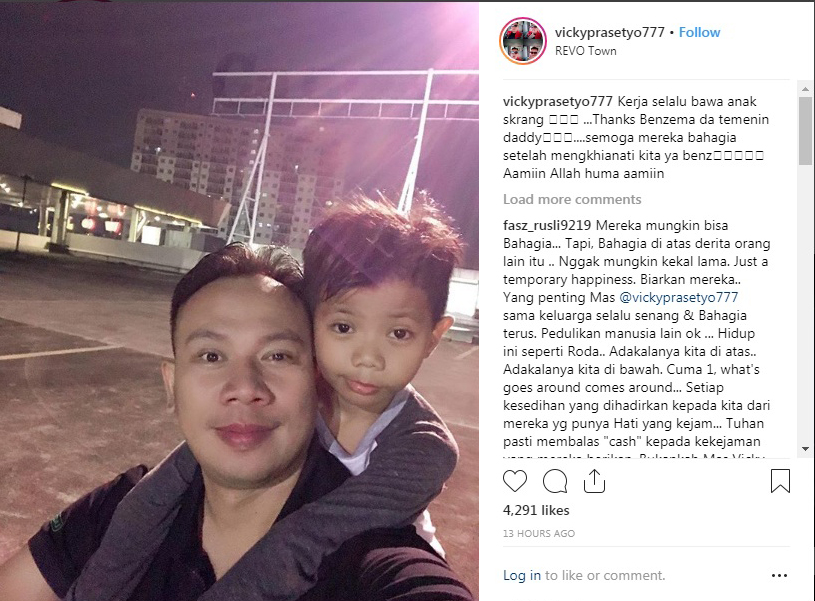Open vickyprasetyo777's profile picture
Screen dimensions: 815x601
click(x=523, y=41)
